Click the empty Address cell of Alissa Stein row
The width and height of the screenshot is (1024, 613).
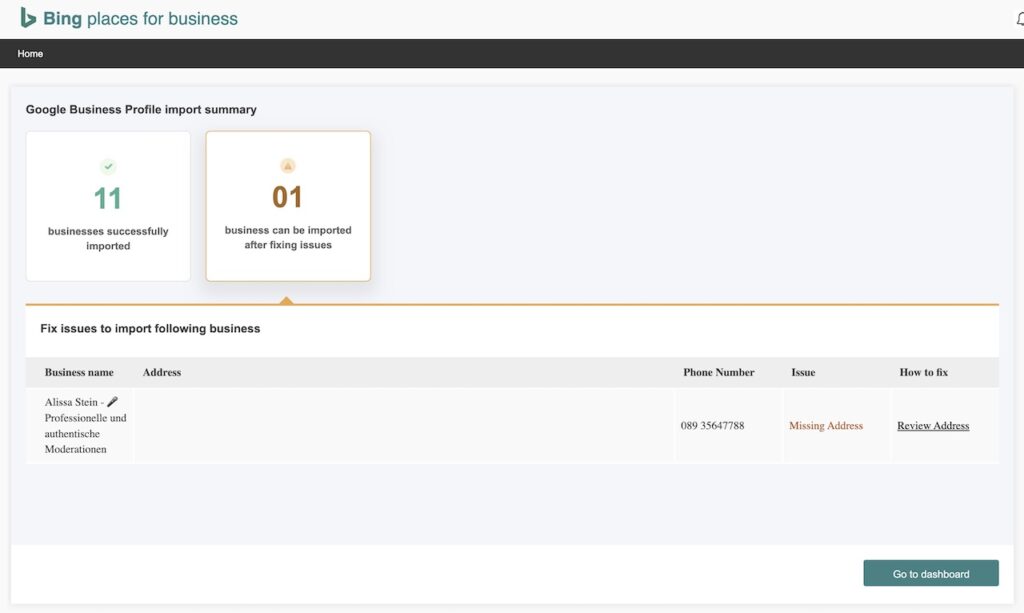click(404, 426)
